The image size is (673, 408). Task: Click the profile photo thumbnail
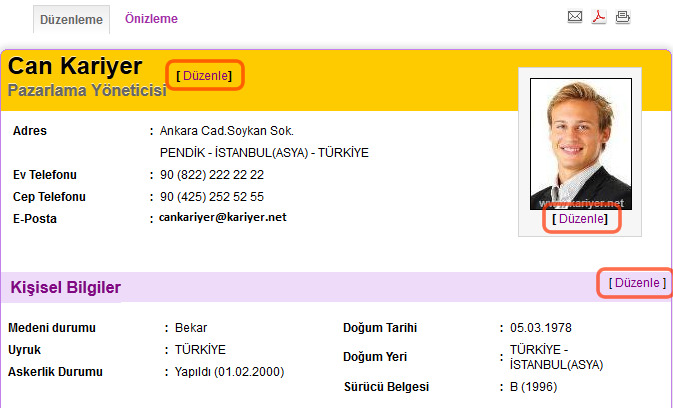tap(581, 144)
